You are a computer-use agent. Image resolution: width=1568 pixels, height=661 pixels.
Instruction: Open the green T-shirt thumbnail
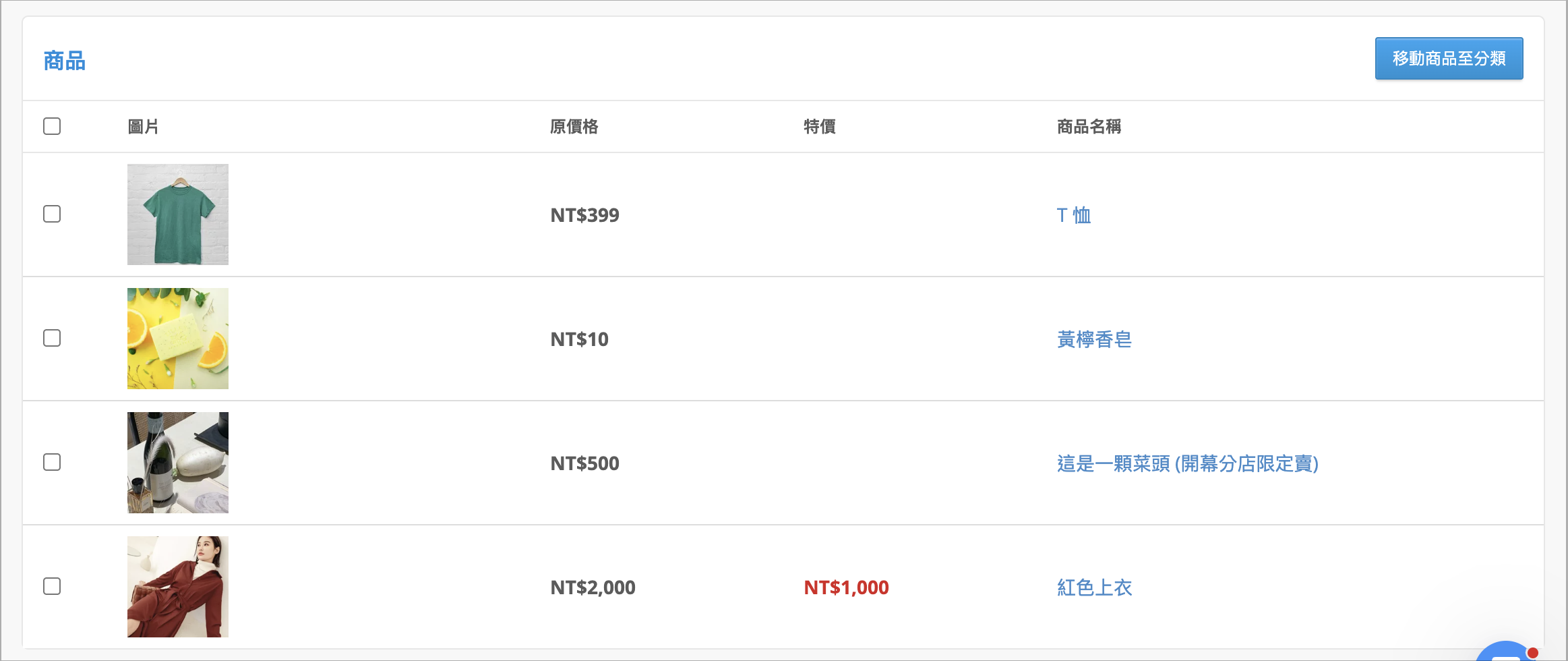178,214
